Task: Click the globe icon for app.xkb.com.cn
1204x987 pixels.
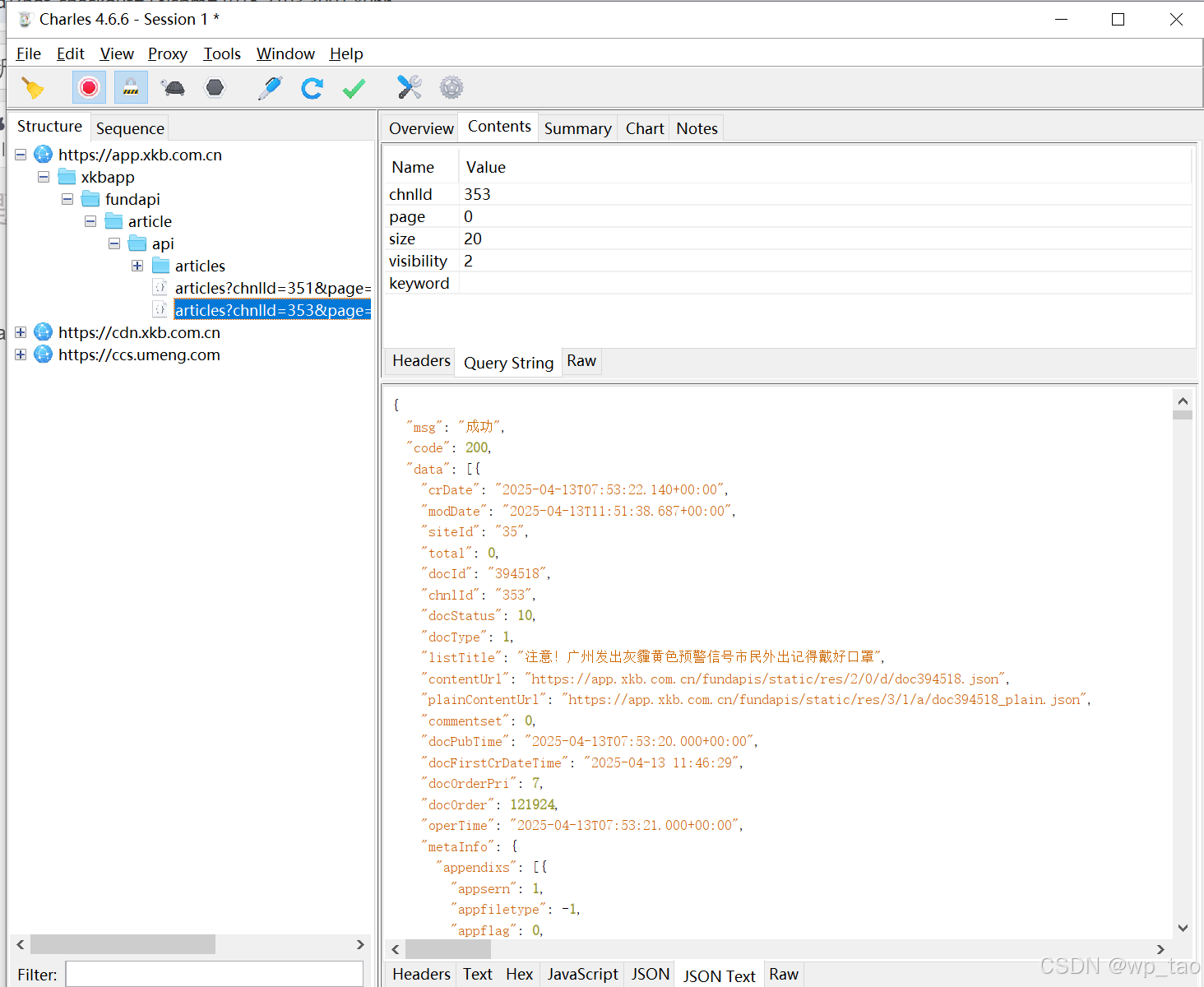Action: point(44,155)
